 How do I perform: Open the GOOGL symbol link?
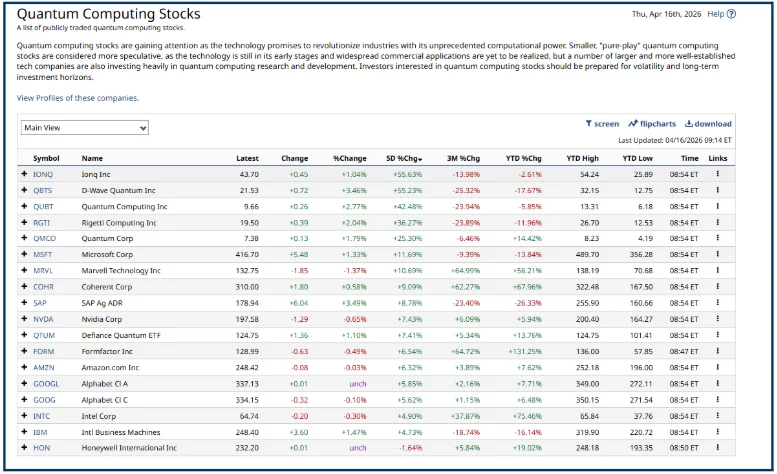[x=46, y=384]
